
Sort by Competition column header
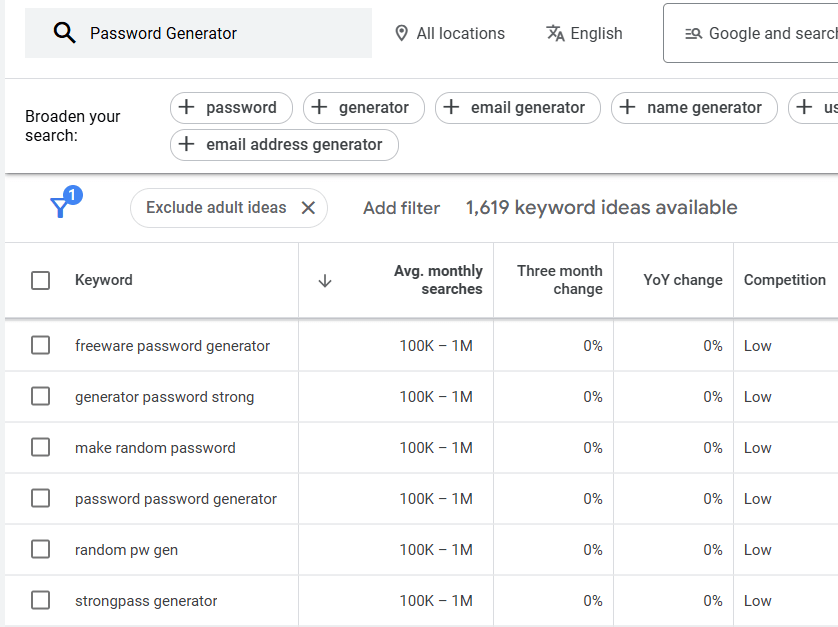785,280
